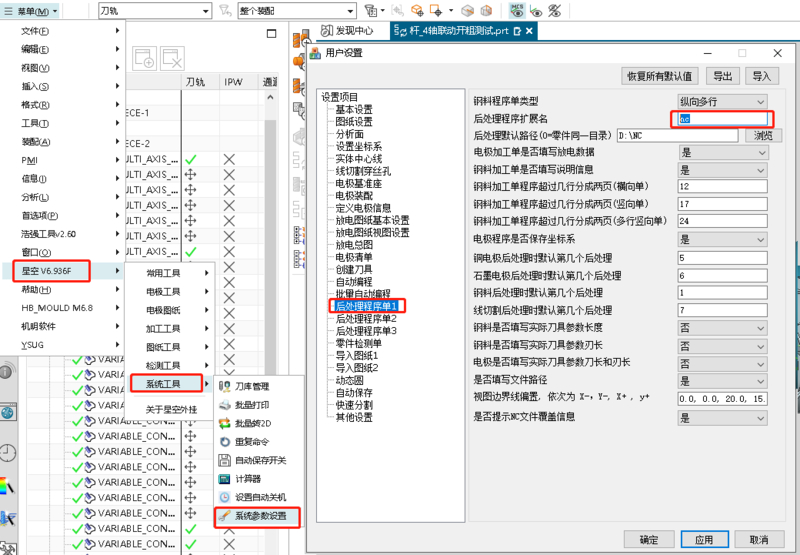
Task: Select 后处理程序单2 tree item
Action: point(366,318)
